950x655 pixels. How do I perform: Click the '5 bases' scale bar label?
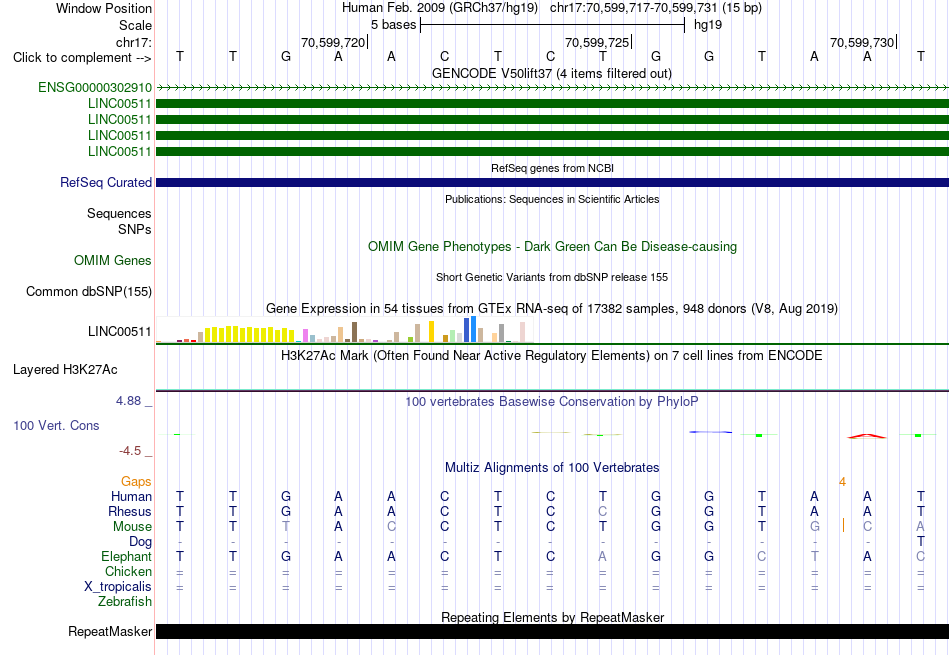pos(394,25)
